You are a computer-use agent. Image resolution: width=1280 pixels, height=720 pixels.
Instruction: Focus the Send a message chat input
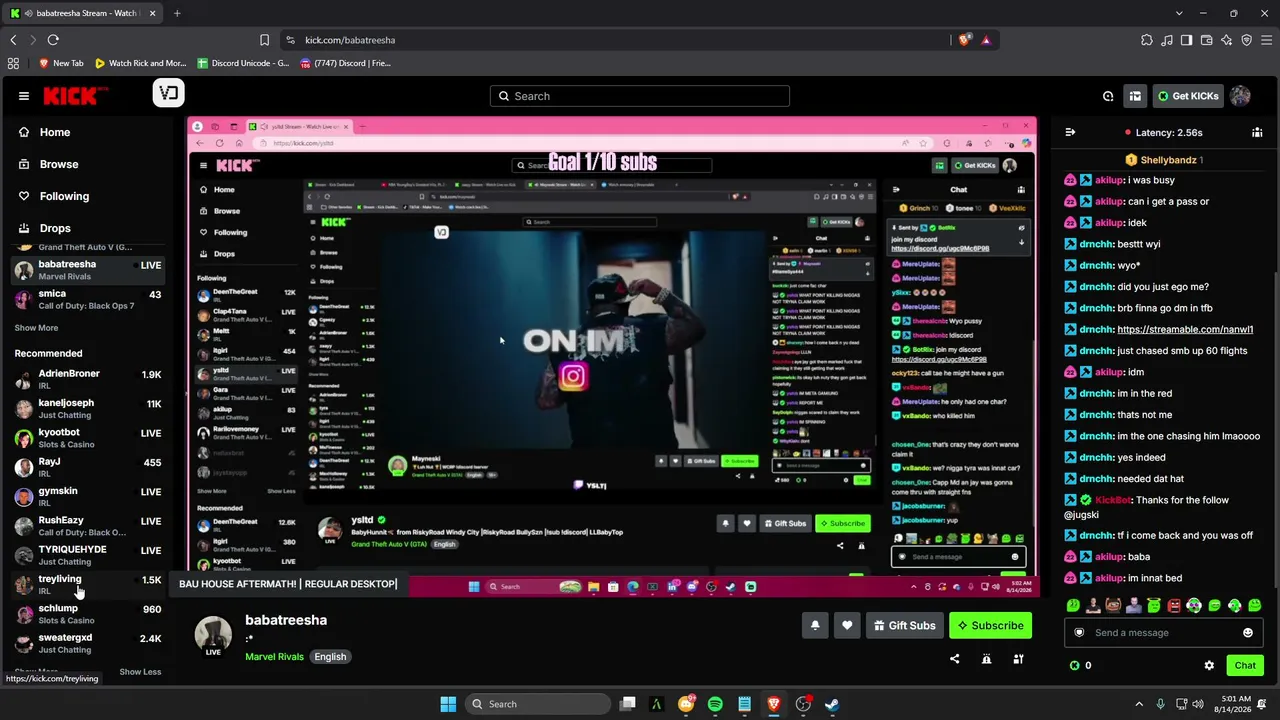1163,632
